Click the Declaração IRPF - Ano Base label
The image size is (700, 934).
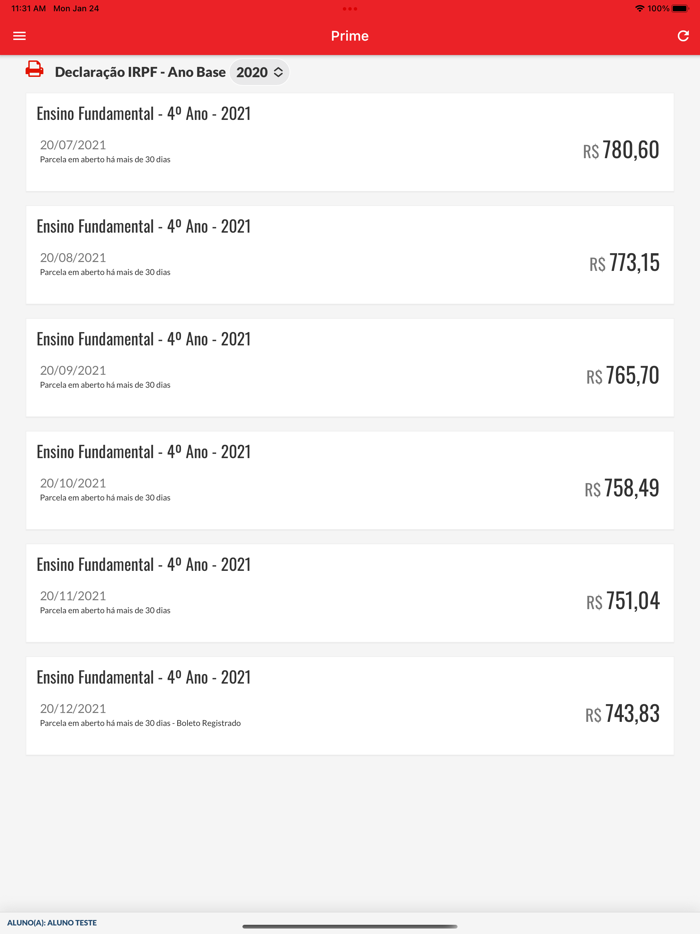[140, 72]
